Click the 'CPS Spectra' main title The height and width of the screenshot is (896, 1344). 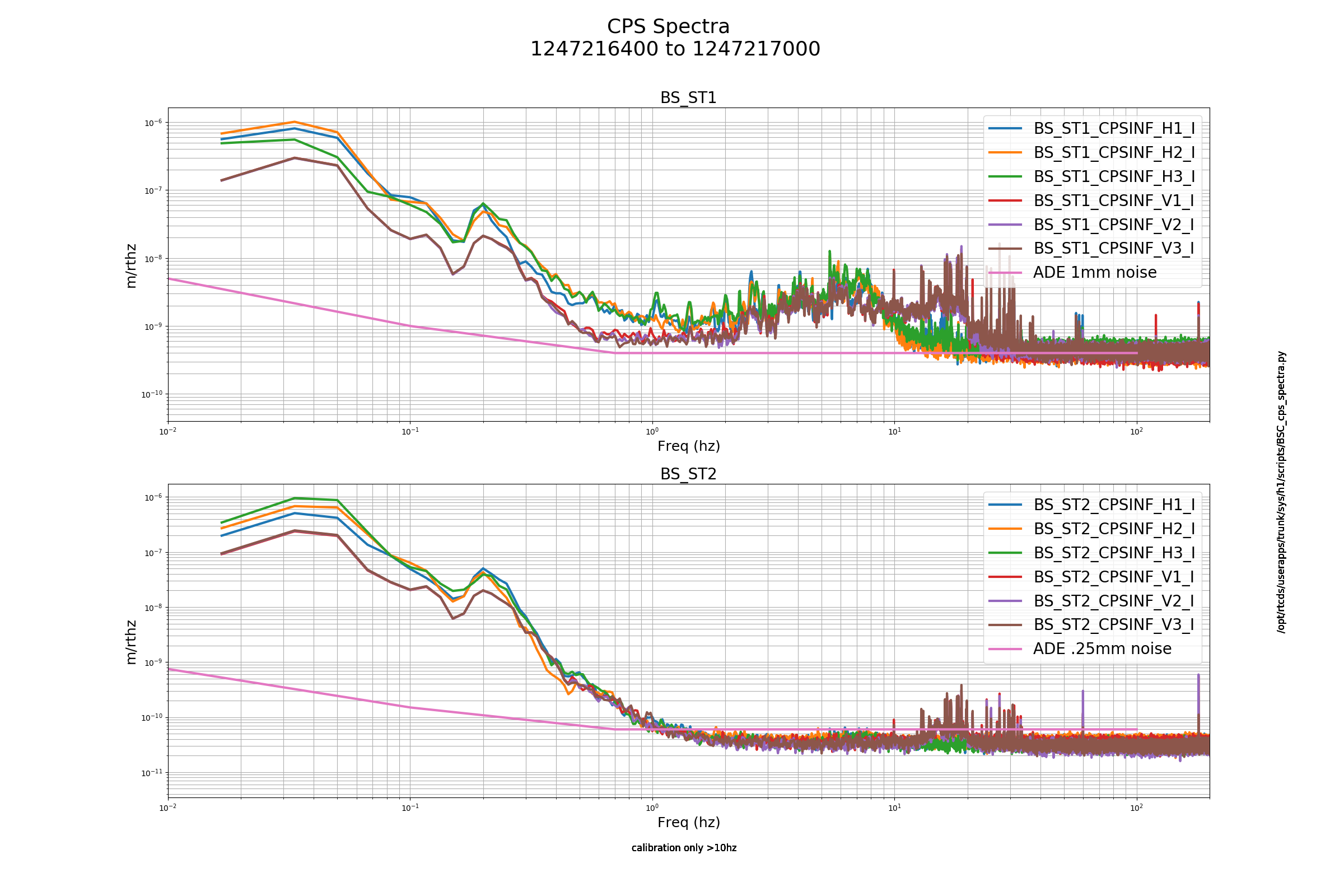[668, 27]
